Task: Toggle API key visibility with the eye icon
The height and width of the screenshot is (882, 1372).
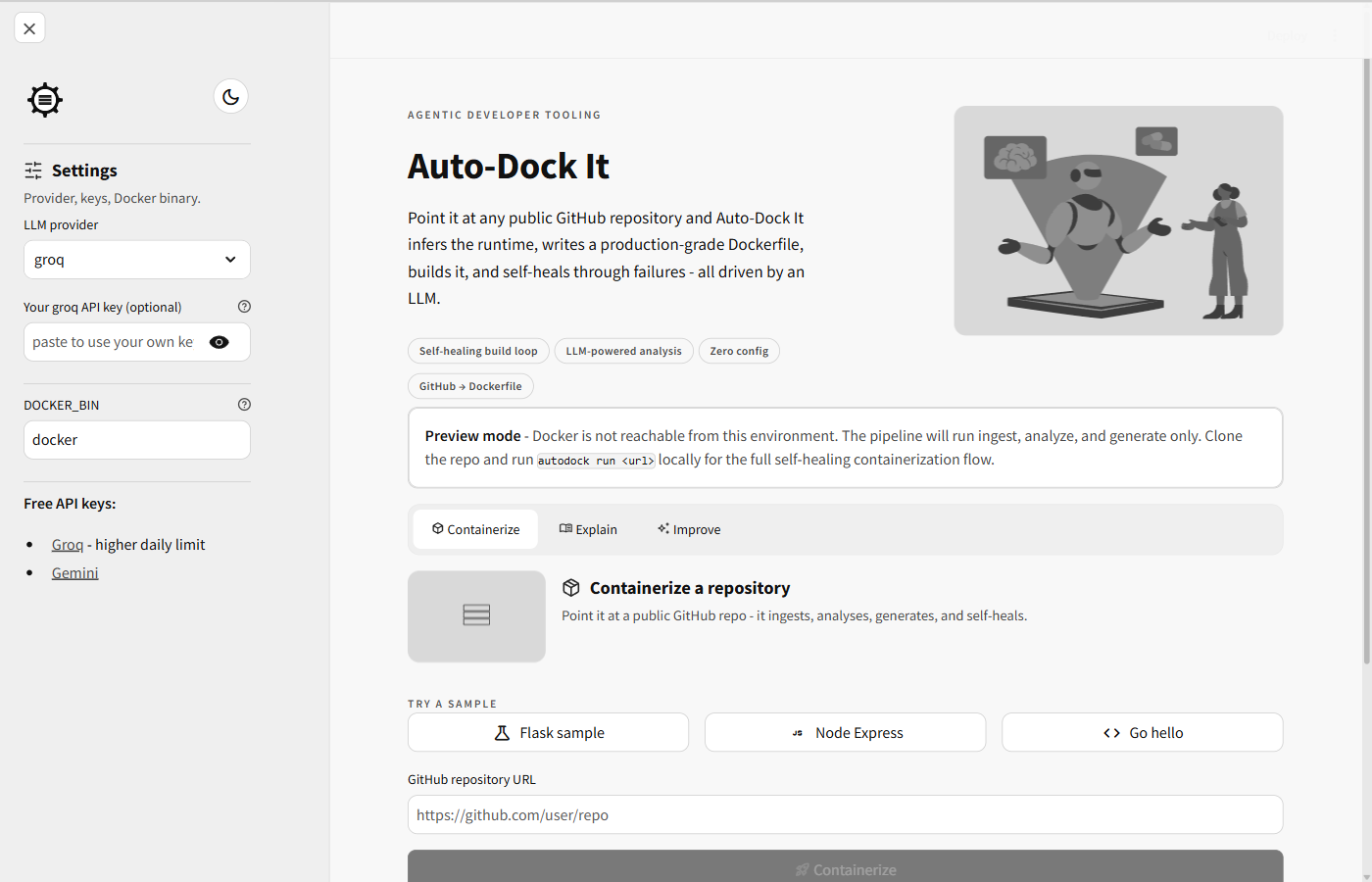Action: 220,342
